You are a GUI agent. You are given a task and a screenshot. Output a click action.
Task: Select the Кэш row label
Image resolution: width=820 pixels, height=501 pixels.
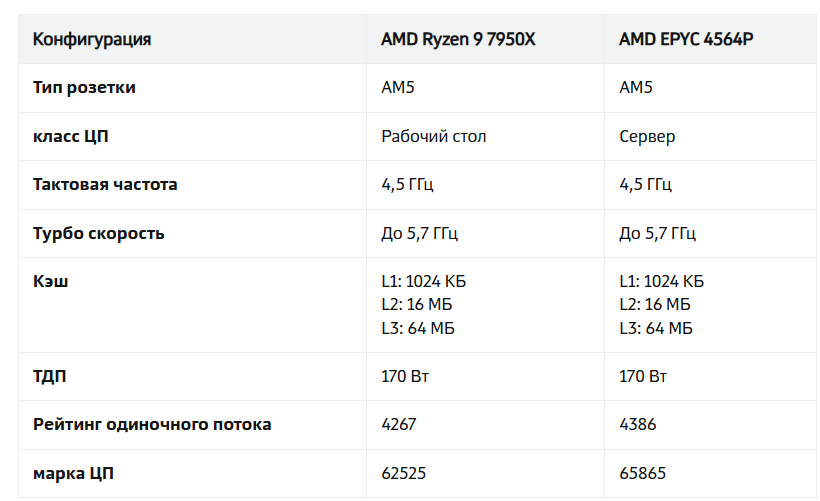tap(51, 281)
